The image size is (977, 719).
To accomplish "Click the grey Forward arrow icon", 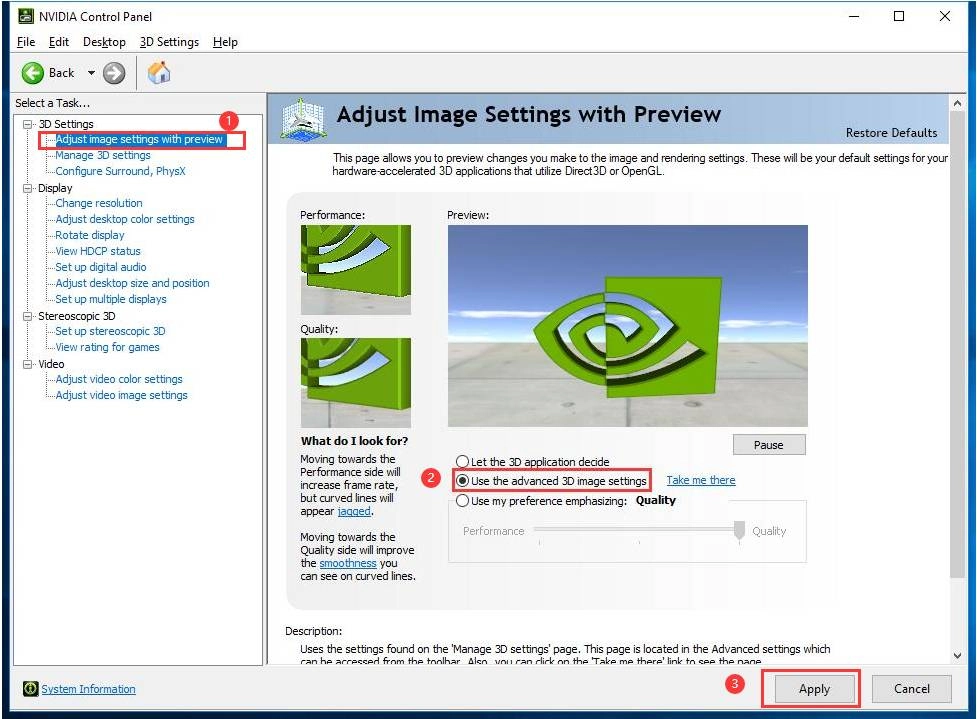I will [x=114, y=73].
